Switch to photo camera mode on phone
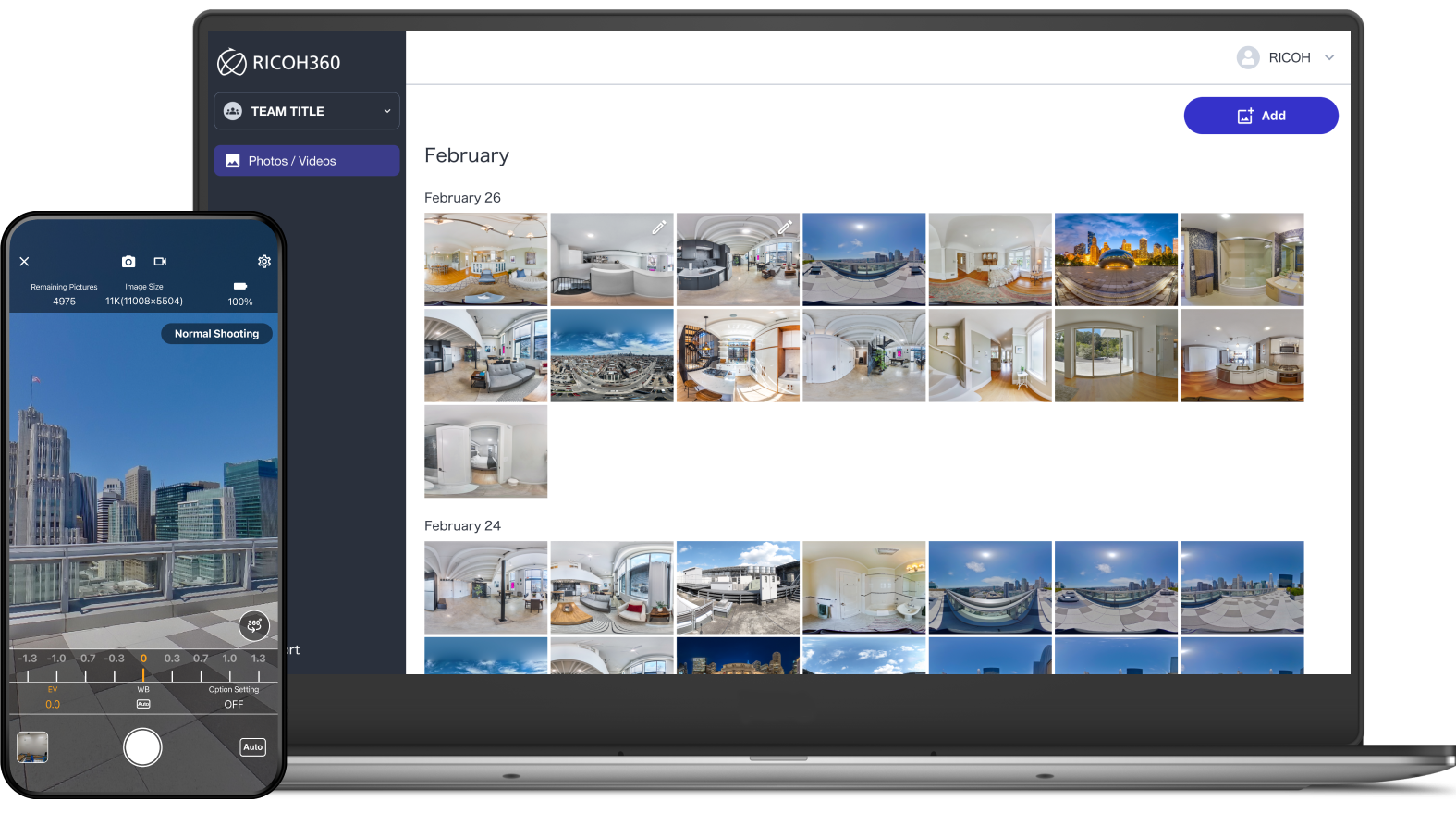The width and height of the screenshot is (1456, 838). 128,262
